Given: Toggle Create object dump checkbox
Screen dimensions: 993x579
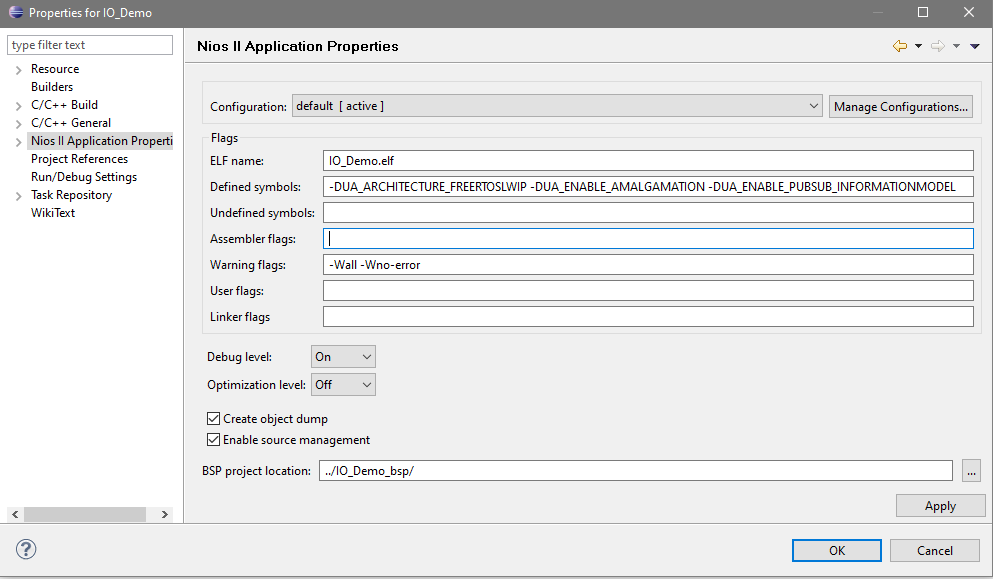Looking at the screenshot, I should 213,419.
